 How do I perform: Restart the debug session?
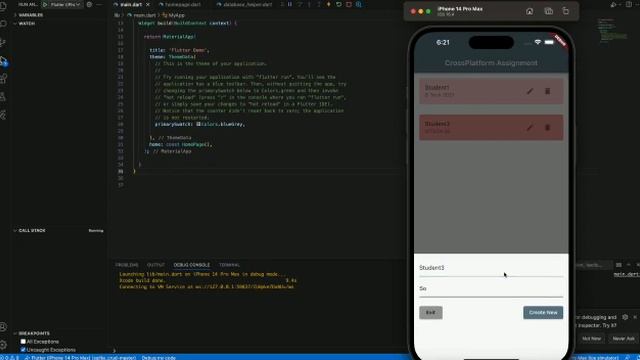[x=339, y=4]
